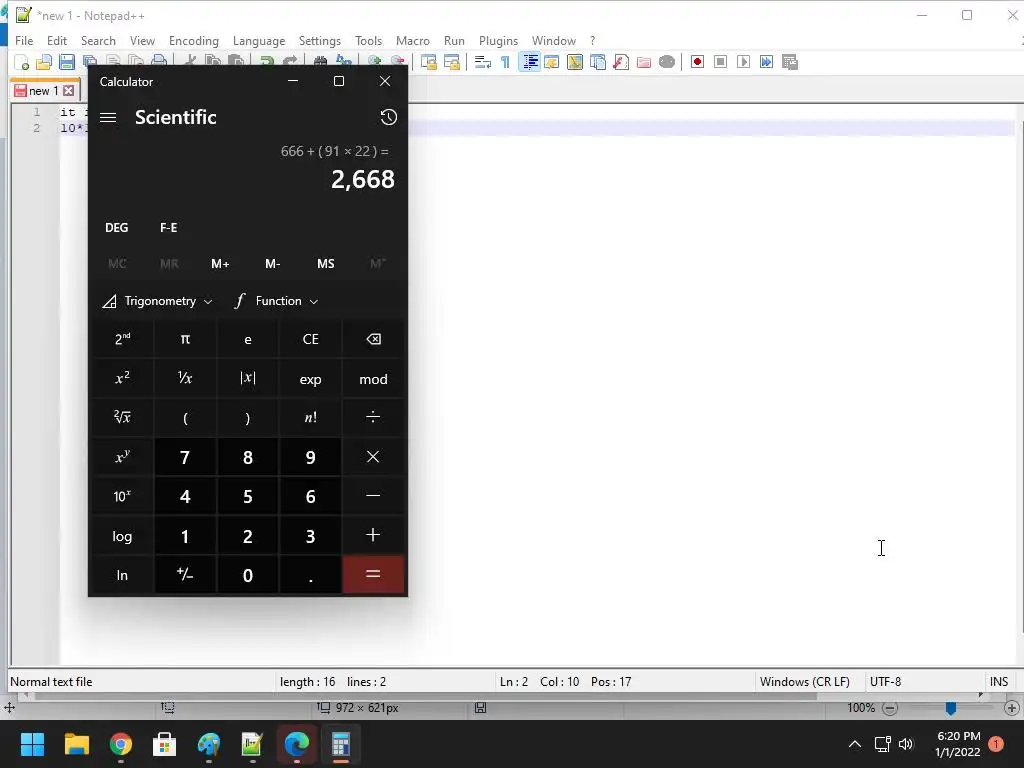Click the absolute value |x| key
This screenshot has height=768, width=1024.
click(x=248, y=378)
